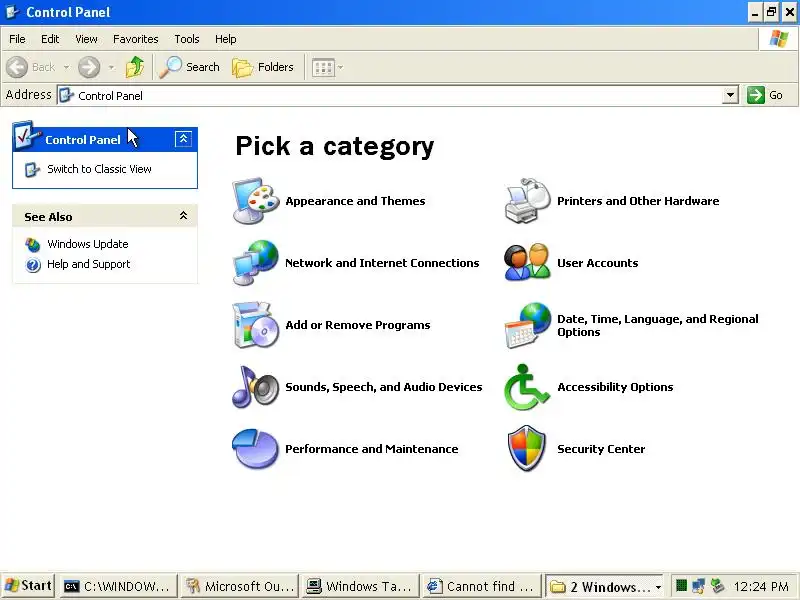Open Printers and Other Hardware link
Screen dimensions: 800x600
coord(638,201)
